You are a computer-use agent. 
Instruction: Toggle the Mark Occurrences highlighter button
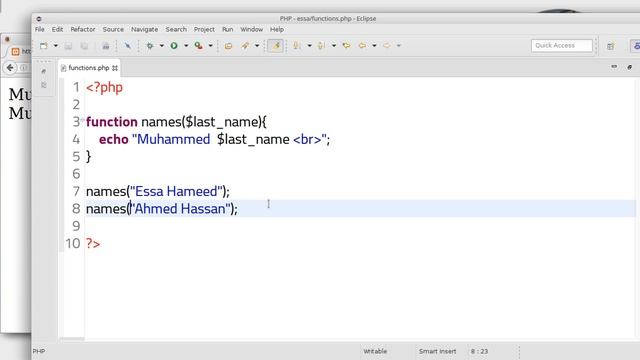coord(276,46)
